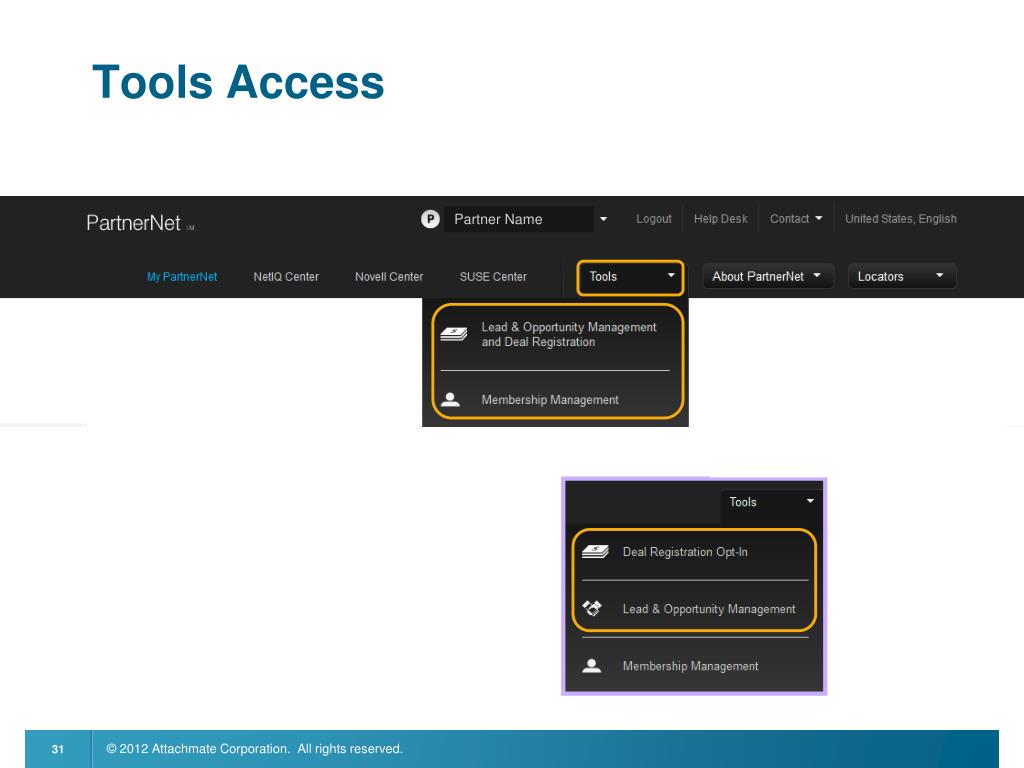Click the Partner Name field
This screenshot has height=768, width=1024.
tap(519, 219)
